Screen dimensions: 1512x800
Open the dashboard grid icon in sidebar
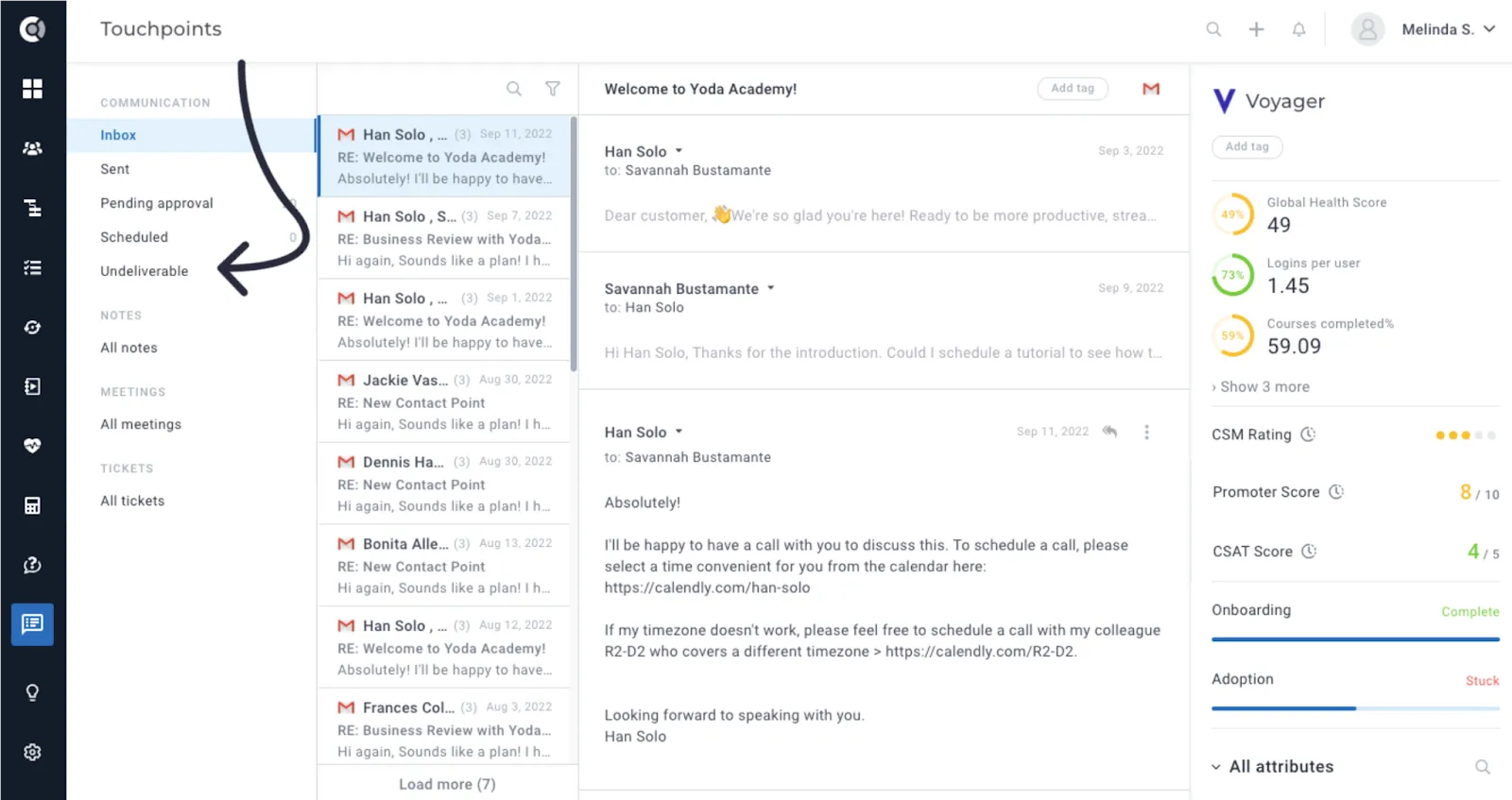click(x=32, y=89)
